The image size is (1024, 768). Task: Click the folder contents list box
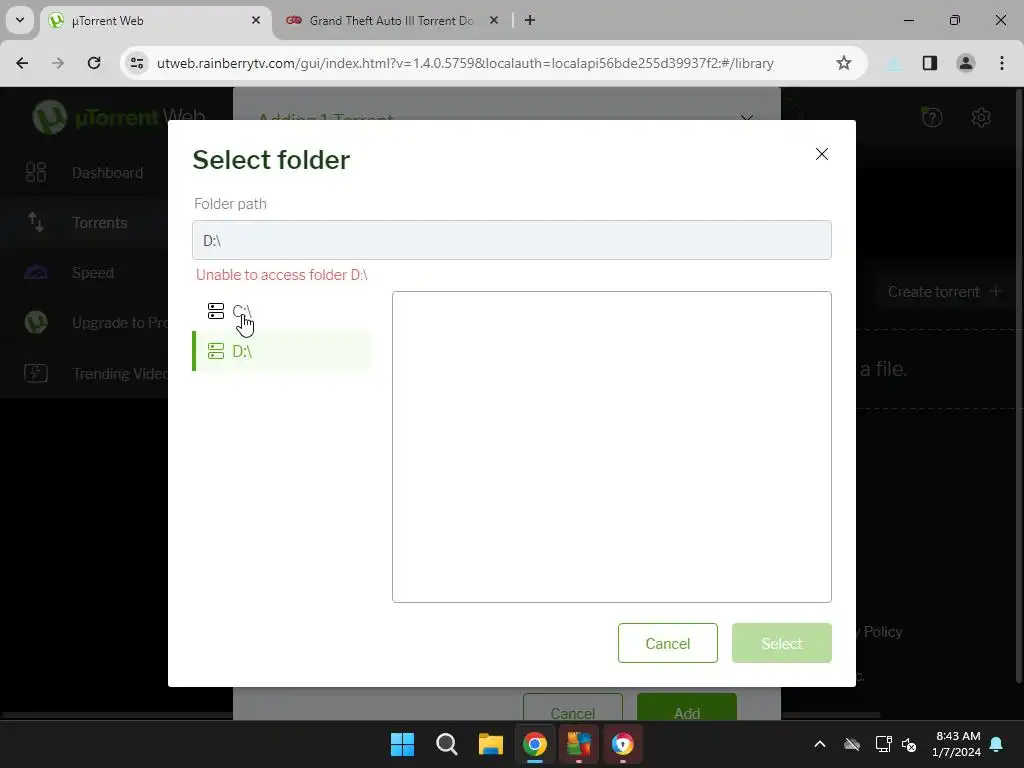coord(611,447)
